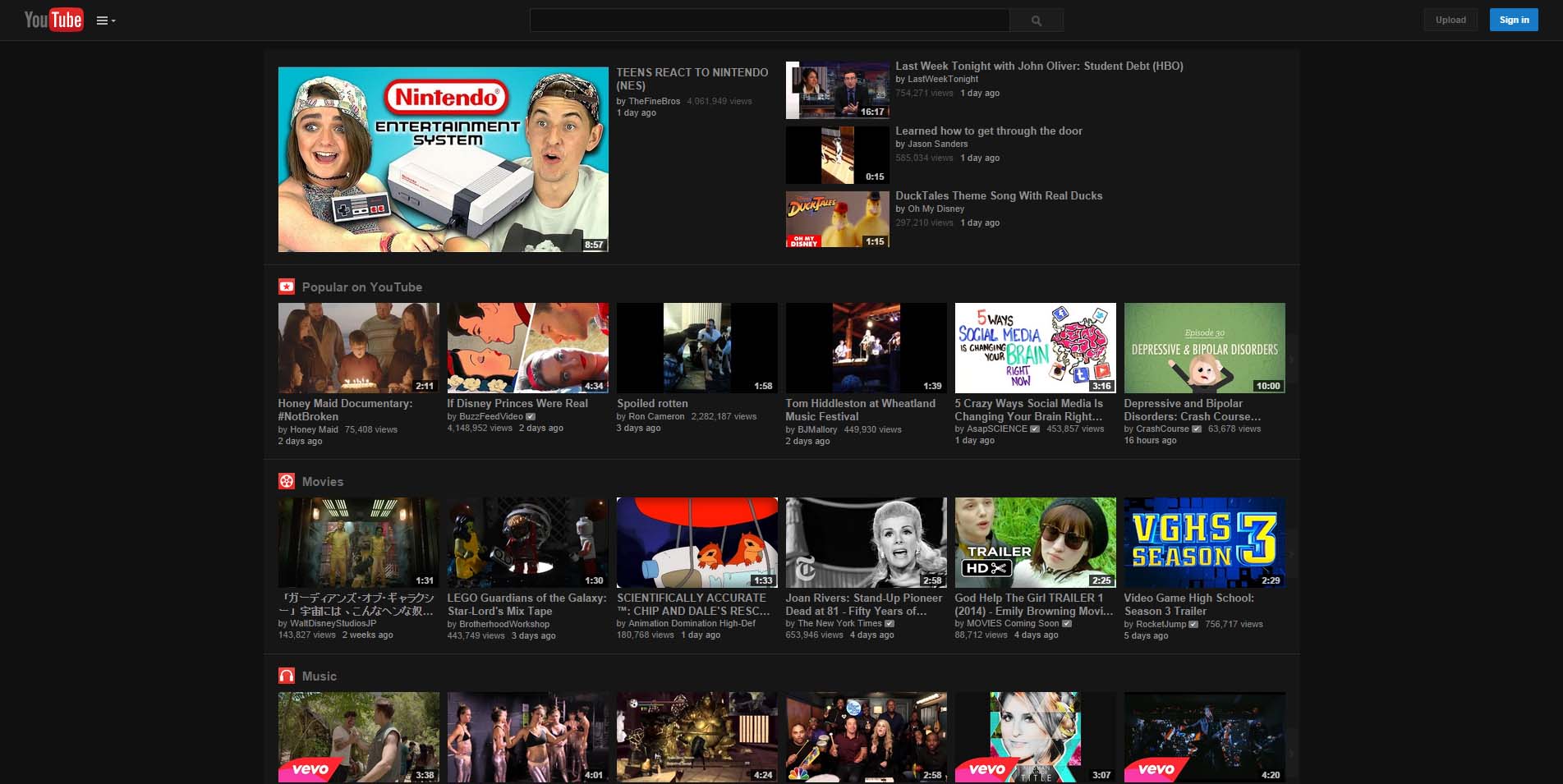Viewport: 1563px width, 784px height.
Task: Play the 5 Ways Social Media Brain thumbnail
Action: pos(1036,348)
